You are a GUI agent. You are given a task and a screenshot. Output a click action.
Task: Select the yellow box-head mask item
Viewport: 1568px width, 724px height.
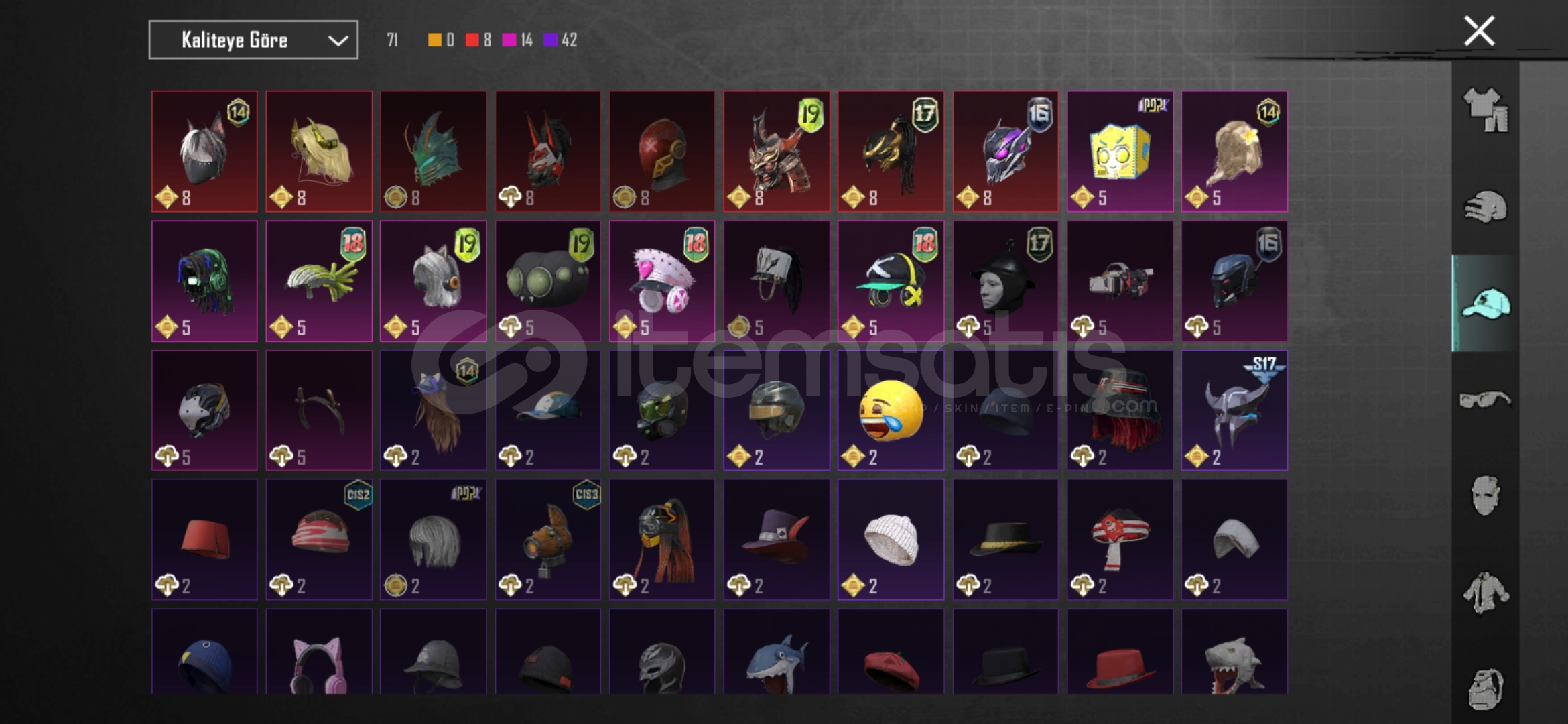point(1120,152)
